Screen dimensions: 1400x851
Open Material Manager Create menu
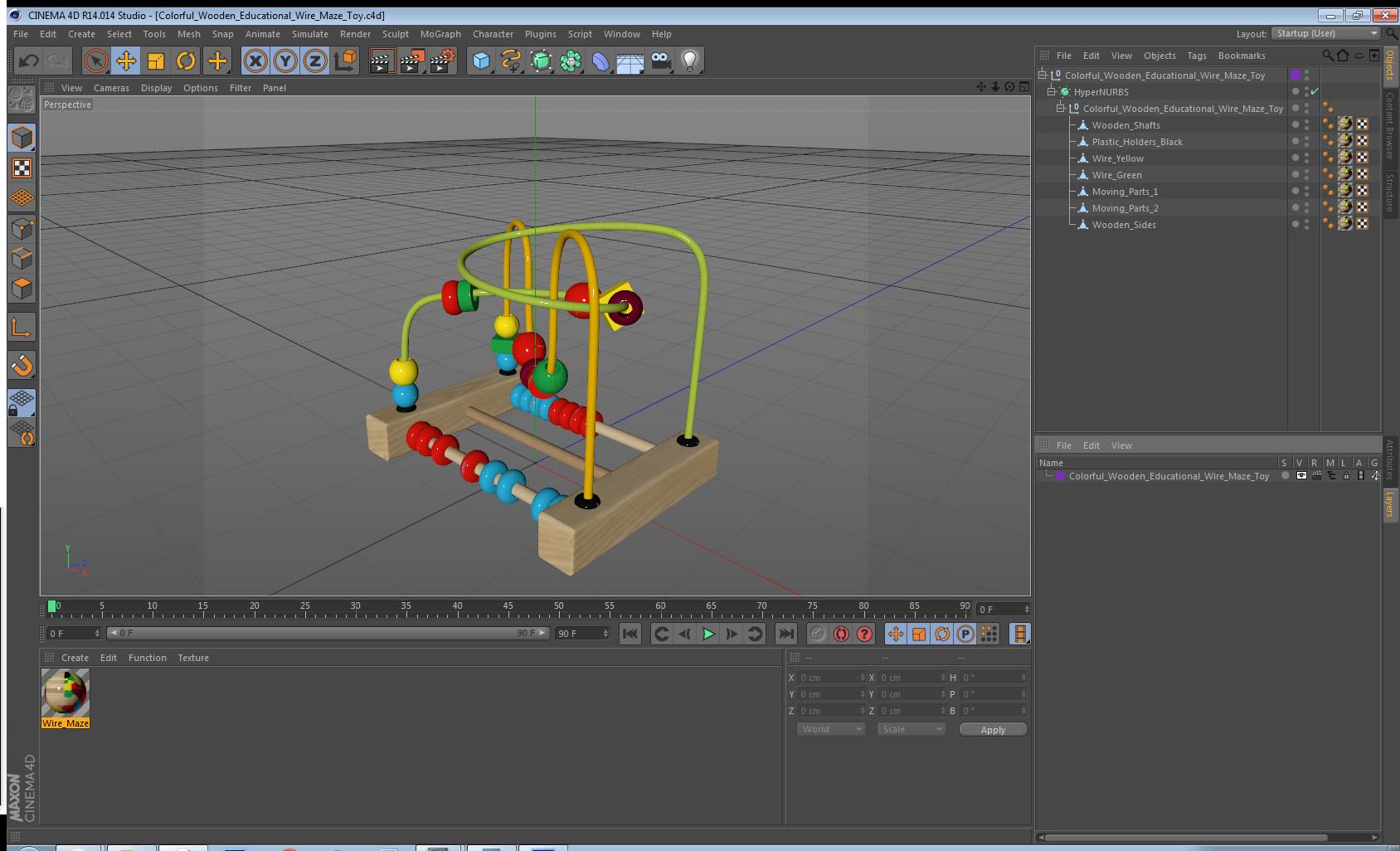tap(75, 658)
